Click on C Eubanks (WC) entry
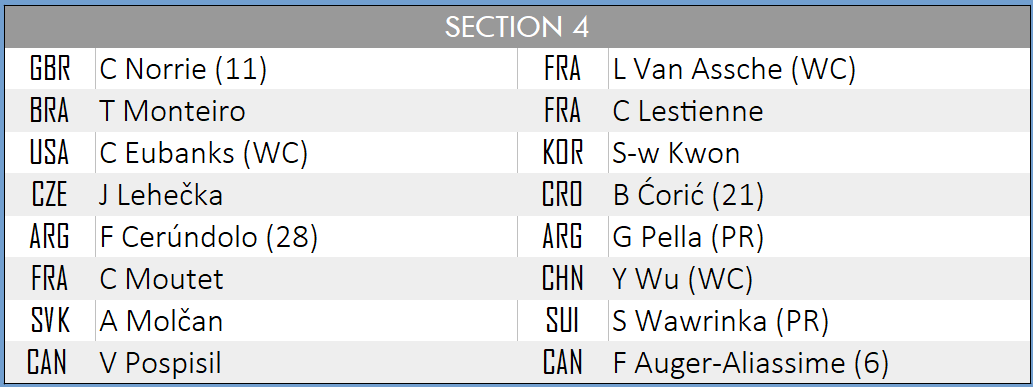The width and height of the screenshot is (1033, 387). 306,153
